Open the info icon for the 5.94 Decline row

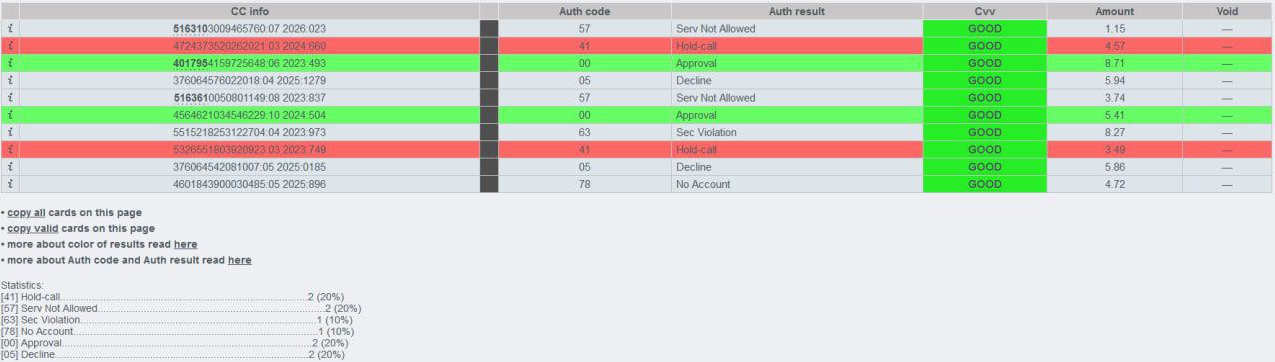click(x=9, y=81)
